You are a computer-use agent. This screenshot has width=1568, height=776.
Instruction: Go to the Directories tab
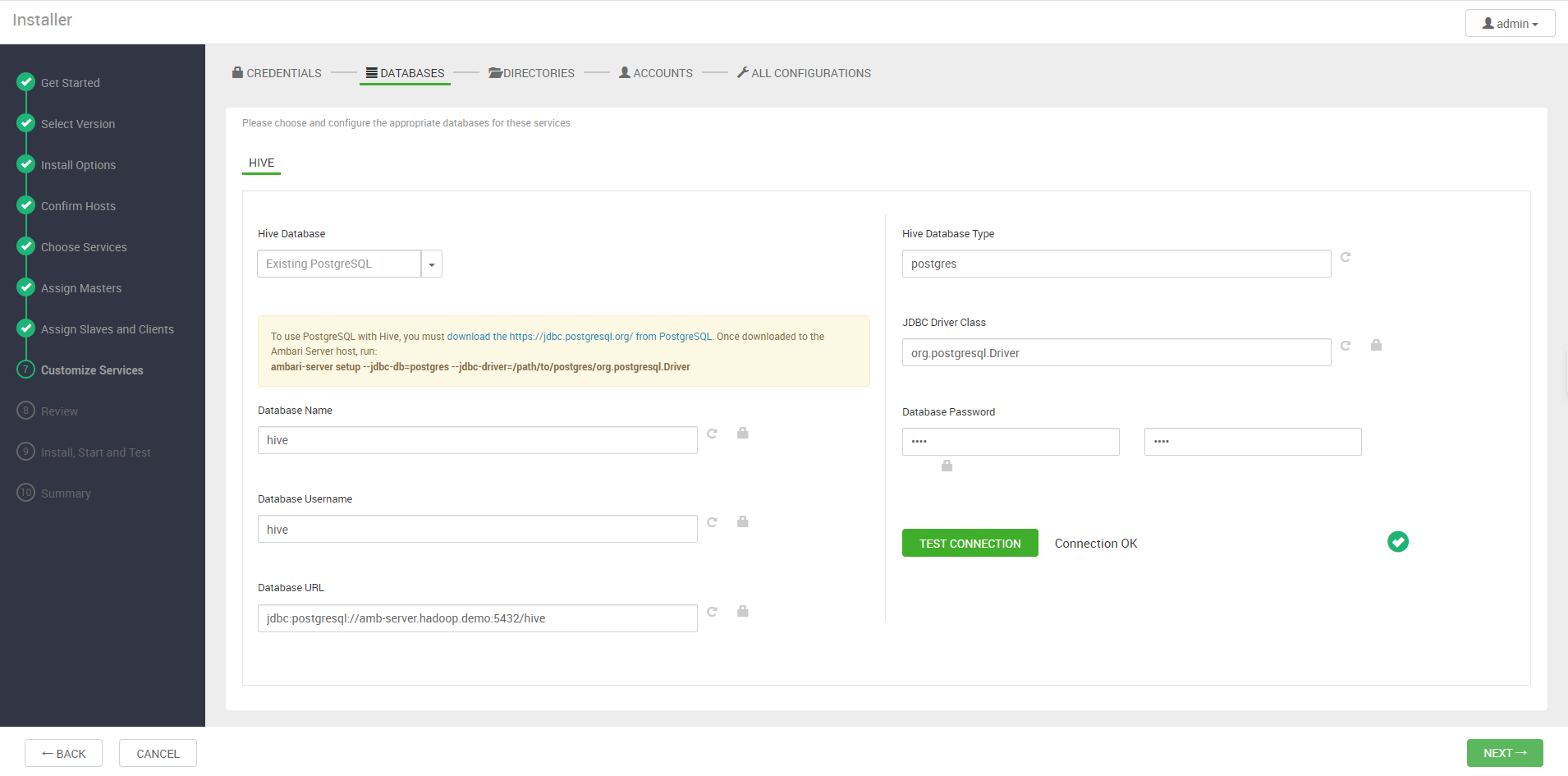coord(531,73)
